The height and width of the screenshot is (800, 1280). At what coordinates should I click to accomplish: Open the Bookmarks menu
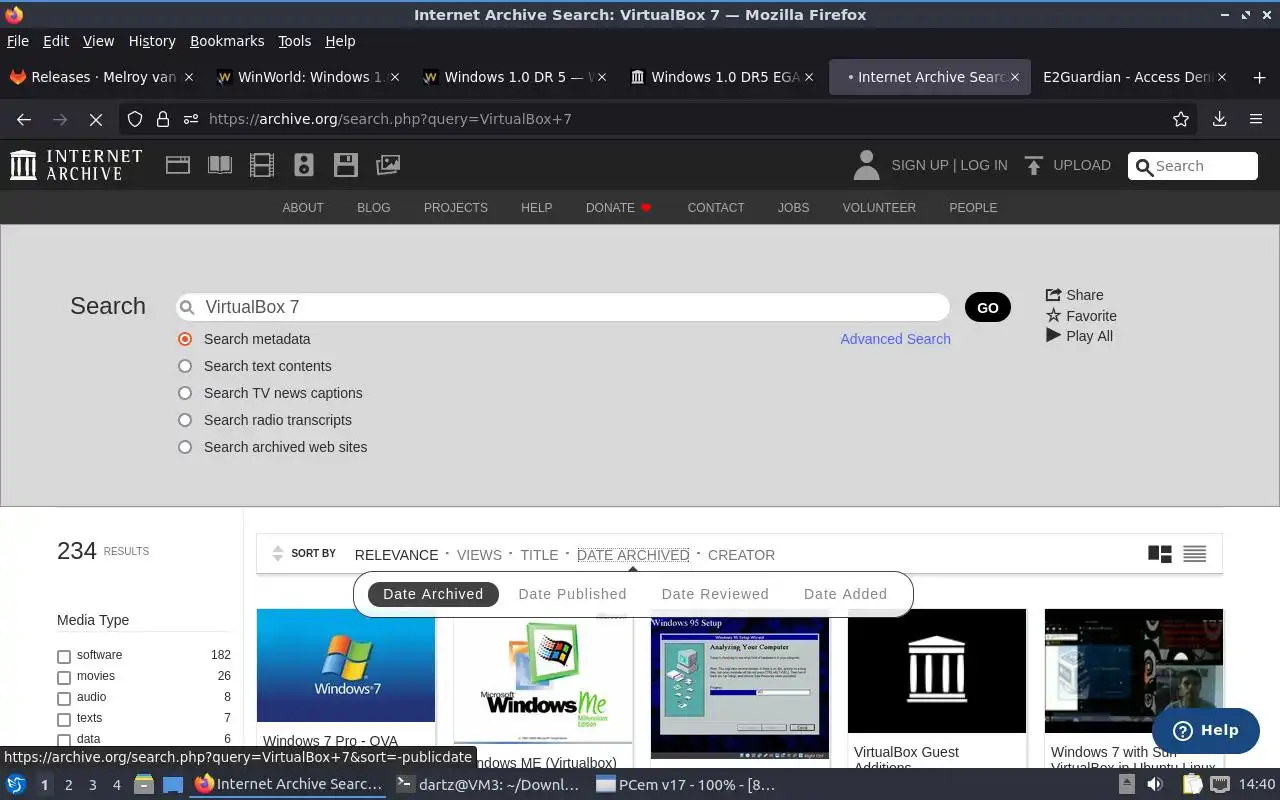tap(227, 41)
